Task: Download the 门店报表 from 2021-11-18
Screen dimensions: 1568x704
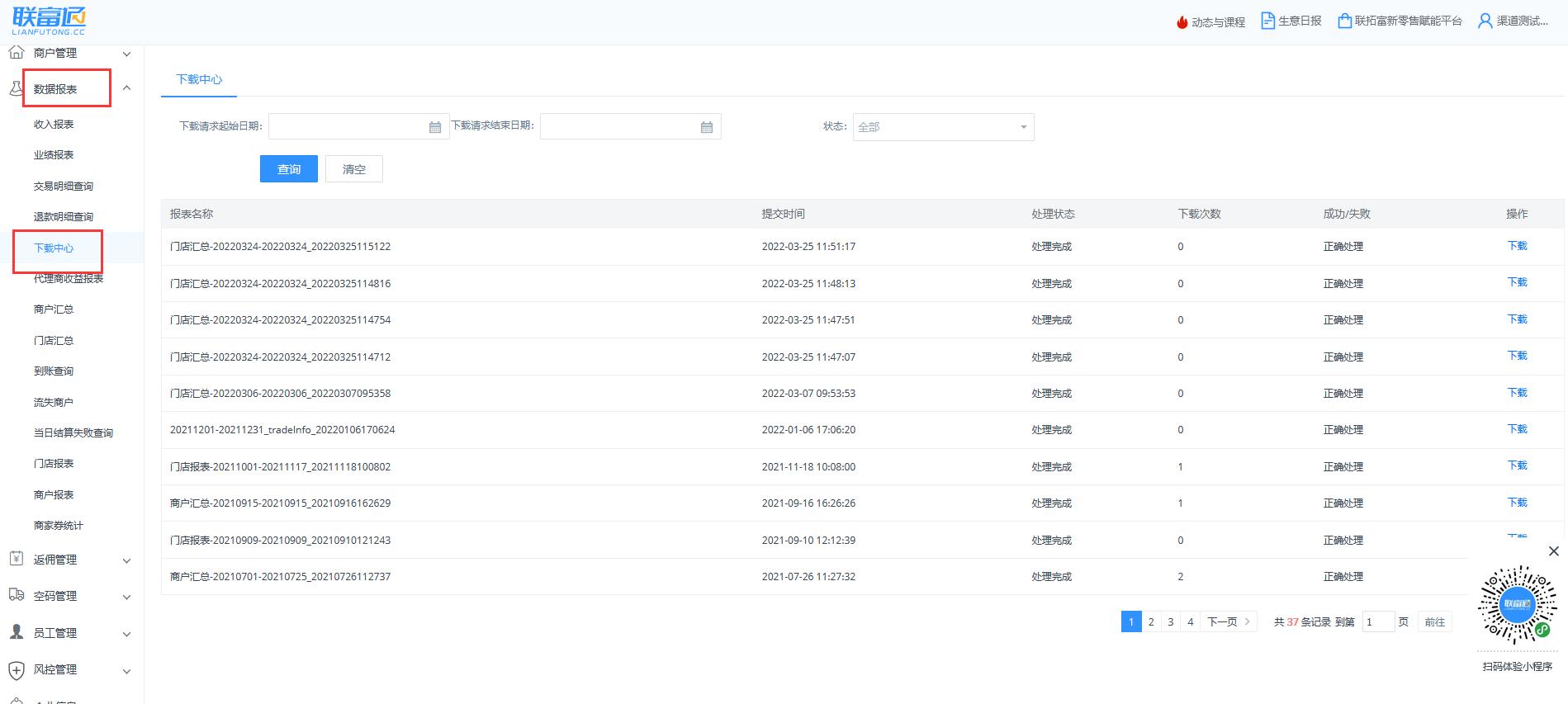Action: click(1518, 465)
